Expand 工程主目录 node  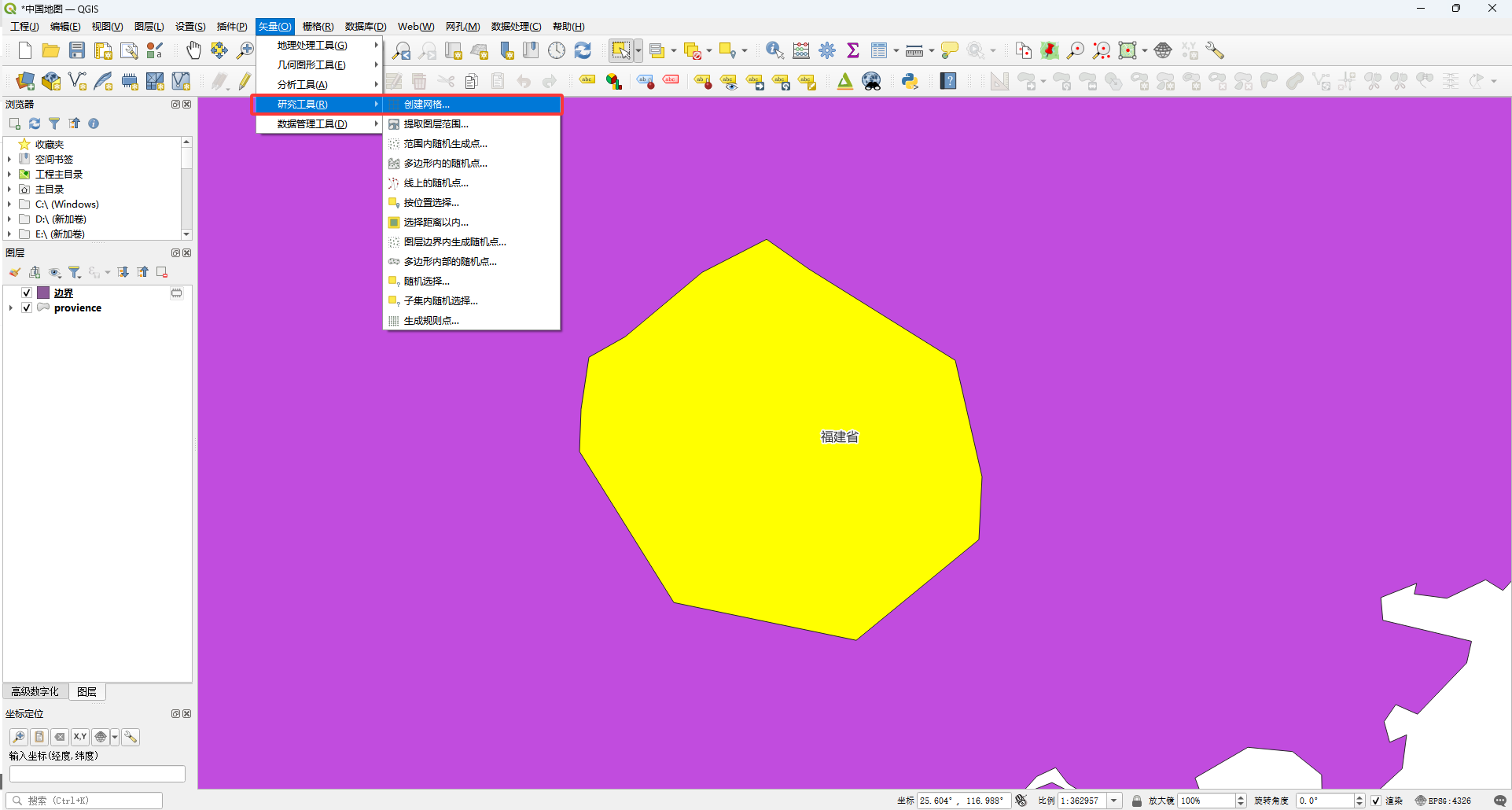point(9,174)
